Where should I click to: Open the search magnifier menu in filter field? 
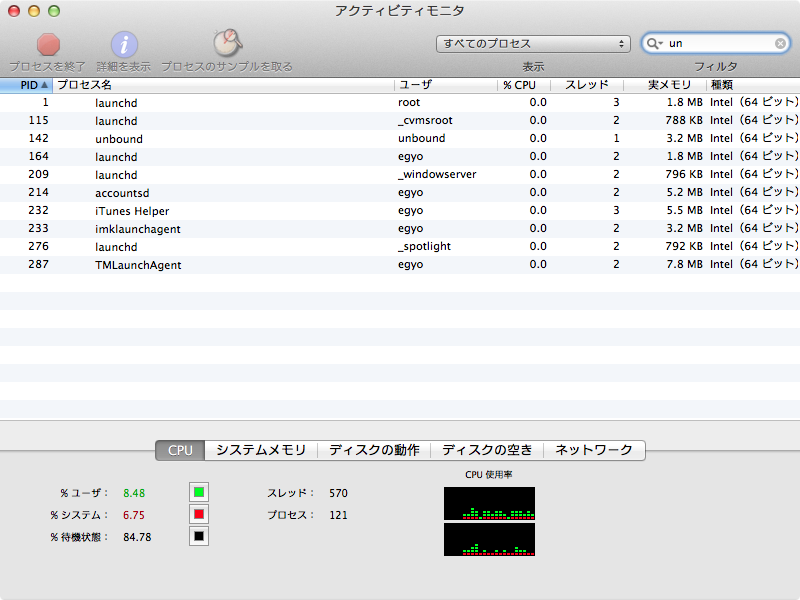click(654, 44)
